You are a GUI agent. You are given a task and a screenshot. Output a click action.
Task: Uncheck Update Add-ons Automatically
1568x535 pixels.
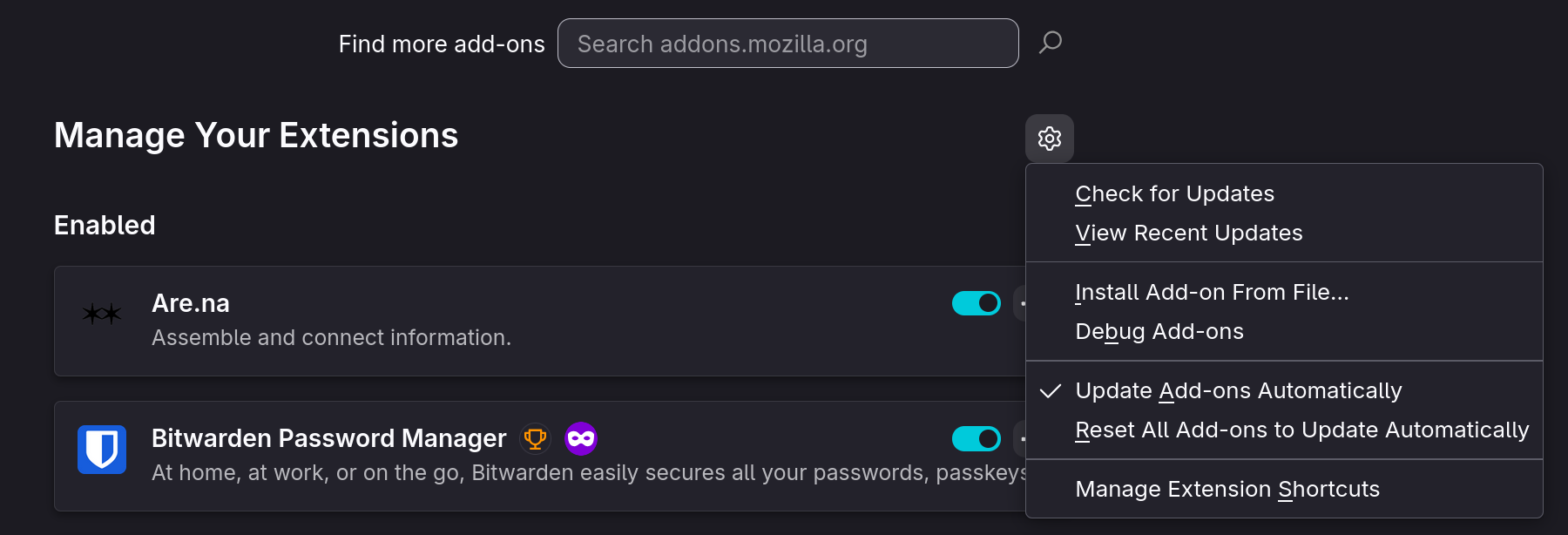[1239, 391]
